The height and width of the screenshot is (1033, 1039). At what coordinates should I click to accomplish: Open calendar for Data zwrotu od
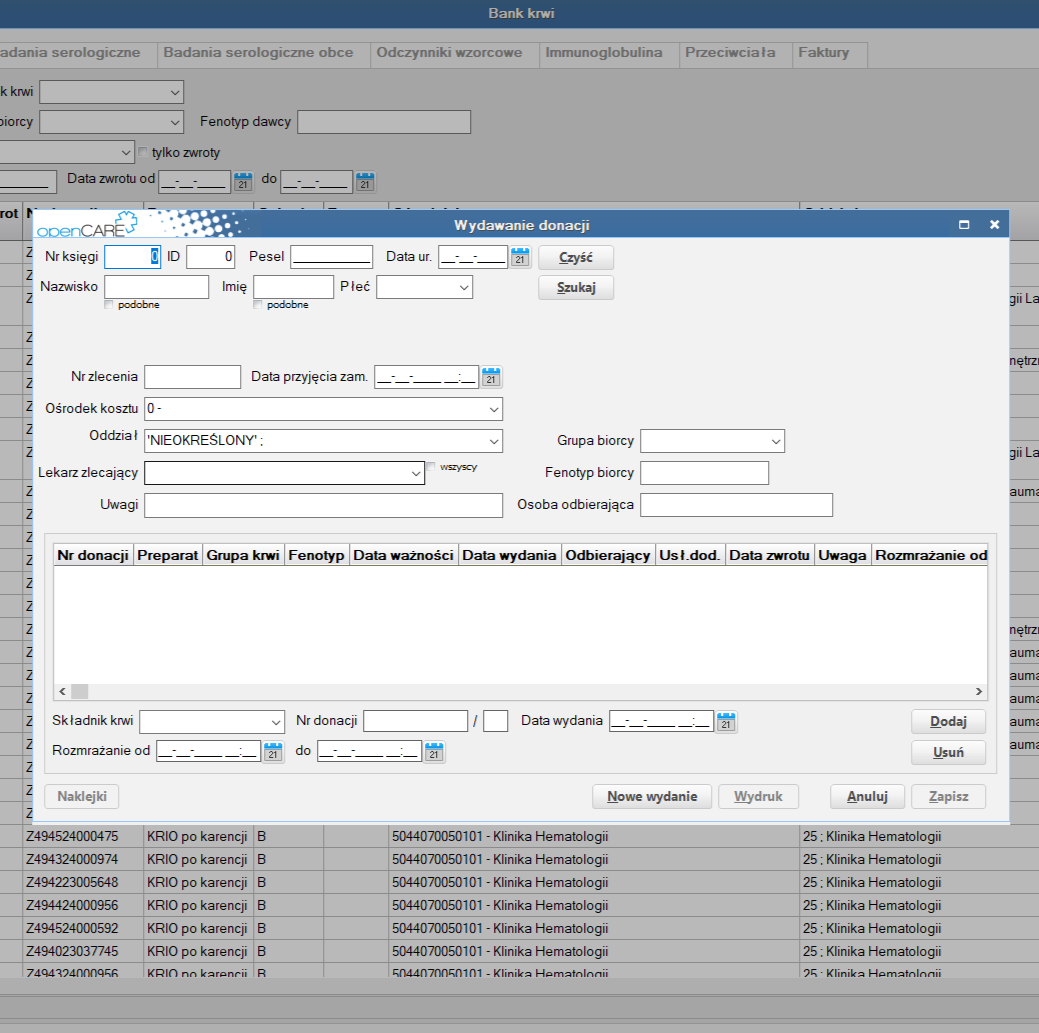pyautogui.click(x=243, y=182)
